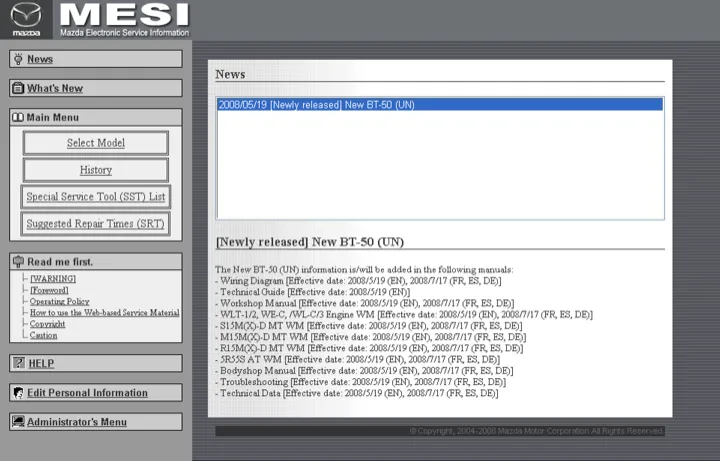
Task: Open the News link in sidebar
Action: [40, 59]
